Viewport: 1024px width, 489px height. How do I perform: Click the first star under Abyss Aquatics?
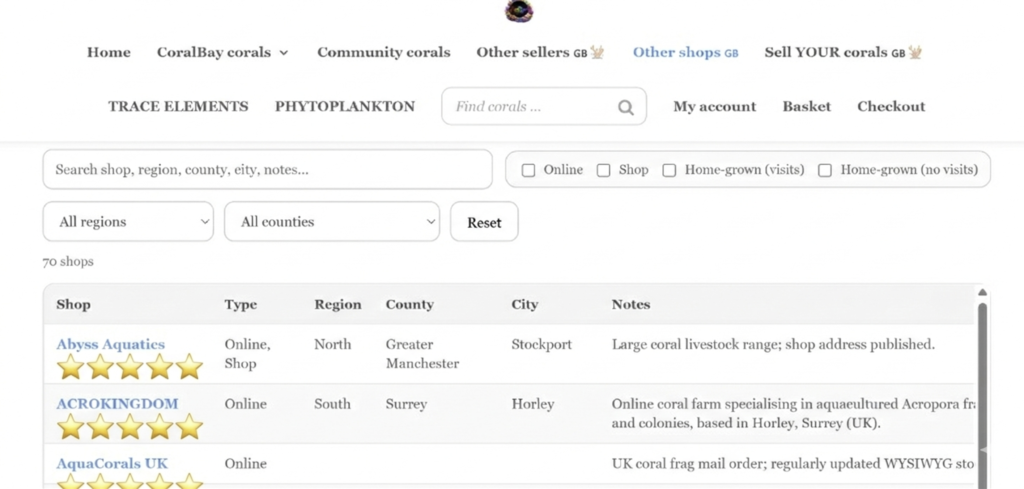[x=70, y=367]
